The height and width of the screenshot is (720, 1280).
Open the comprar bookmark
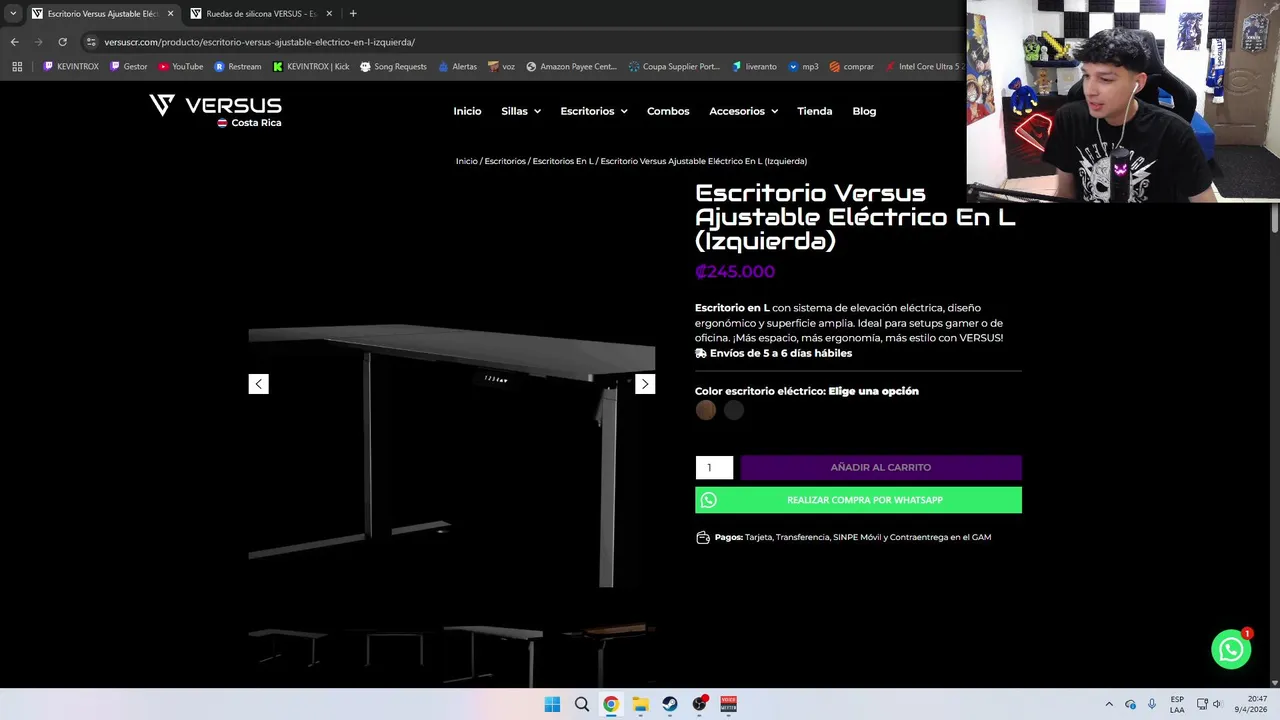tap(851, 67)
